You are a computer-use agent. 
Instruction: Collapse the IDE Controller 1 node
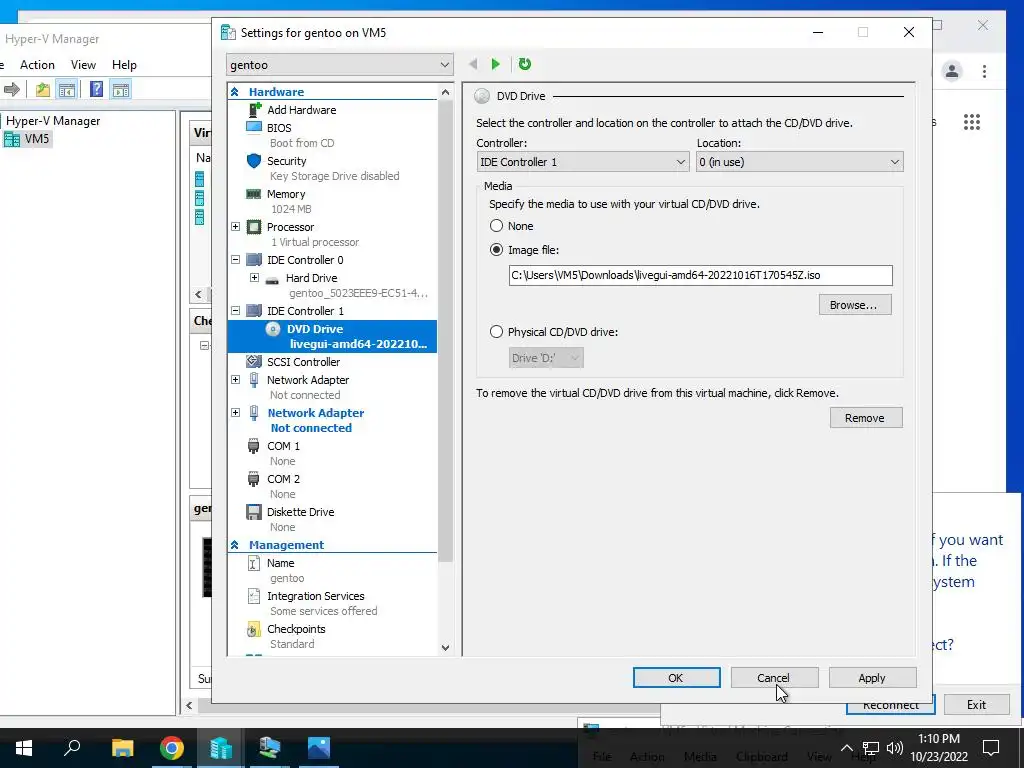[236, 311]
